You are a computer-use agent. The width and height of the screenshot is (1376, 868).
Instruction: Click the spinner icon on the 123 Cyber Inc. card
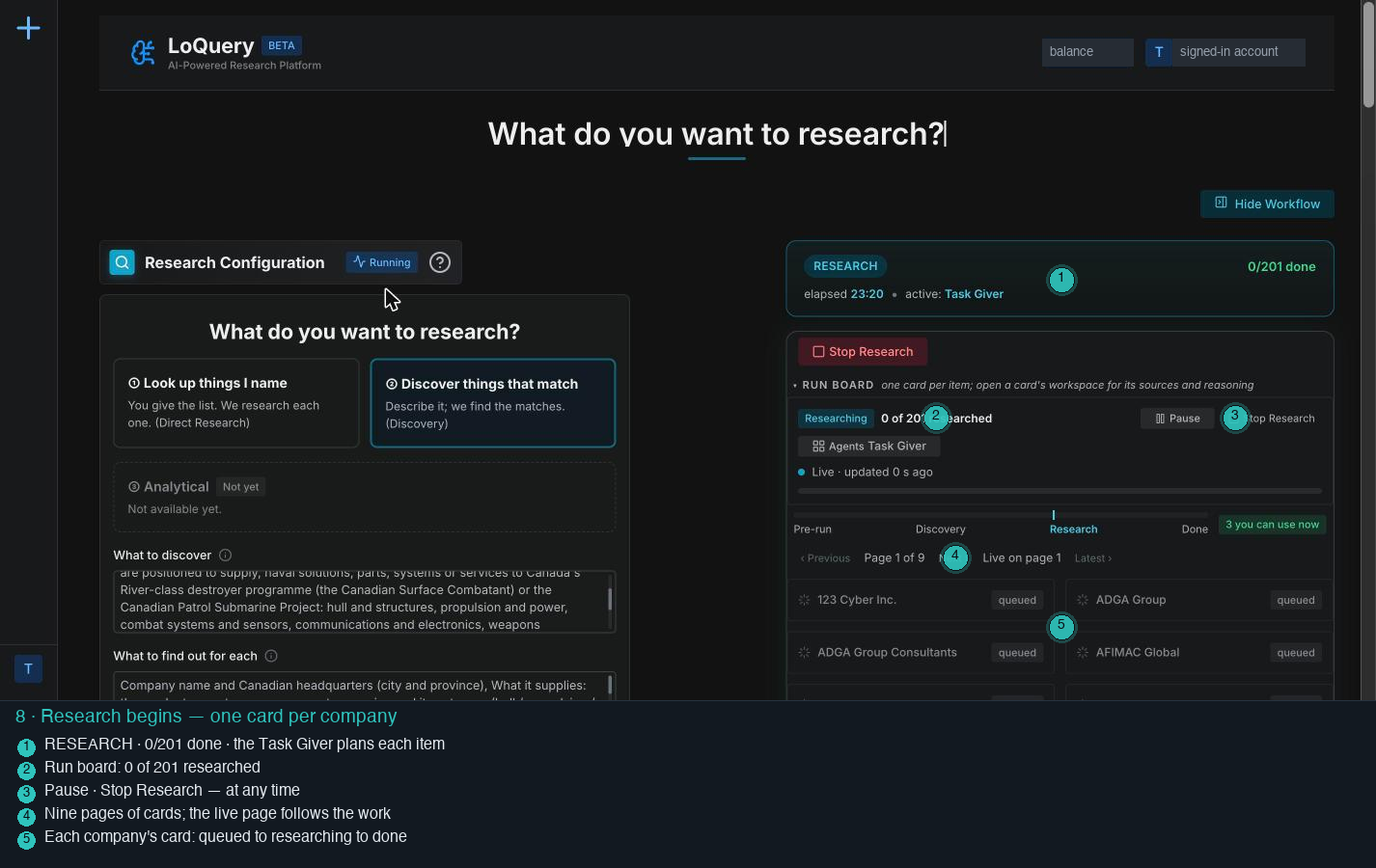(x=804, y=600)
